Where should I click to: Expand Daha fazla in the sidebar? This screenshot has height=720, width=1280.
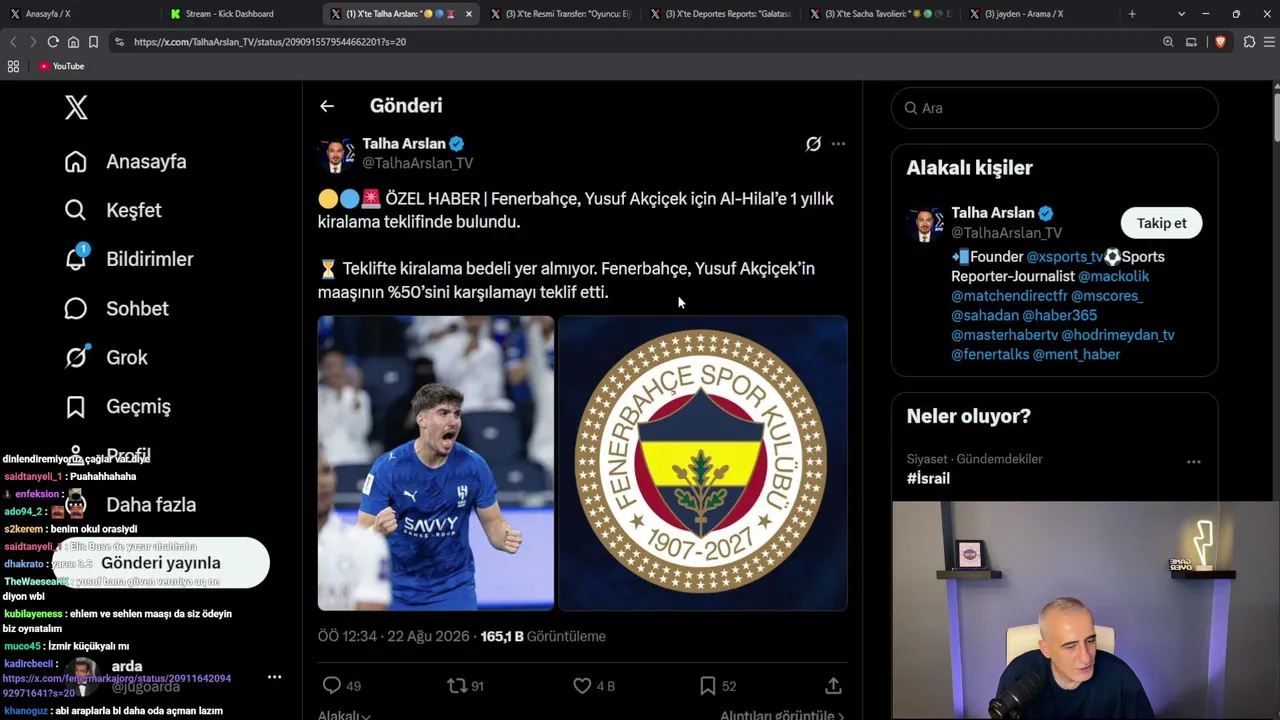point(129,505)
